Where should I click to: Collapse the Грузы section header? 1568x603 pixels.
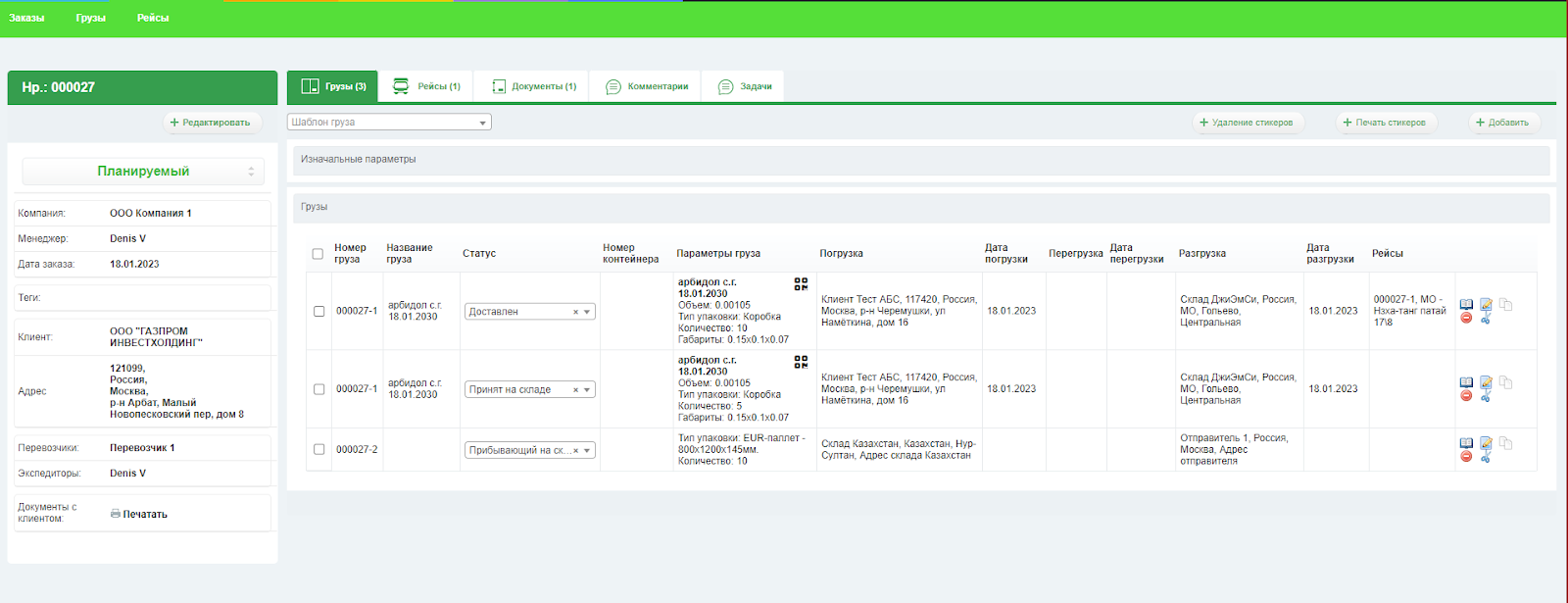(921, 208)
